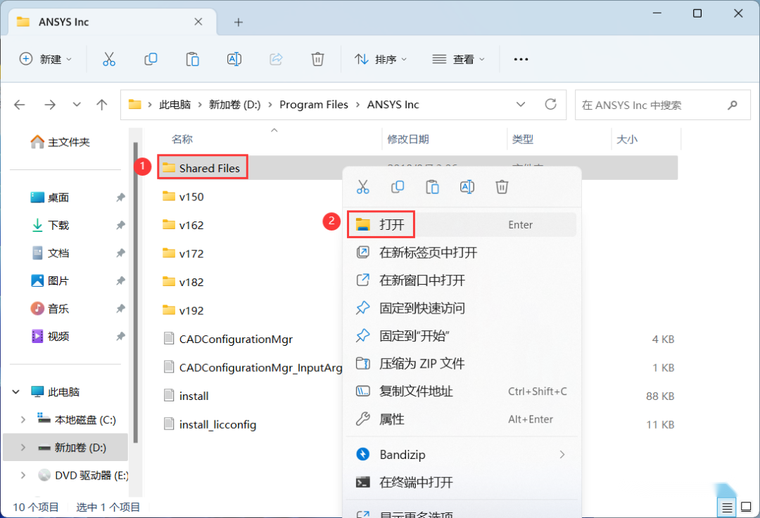The image size is (760, 518).
Task: Click the Share icon in the top toolbar
Action: click(276, 59)
